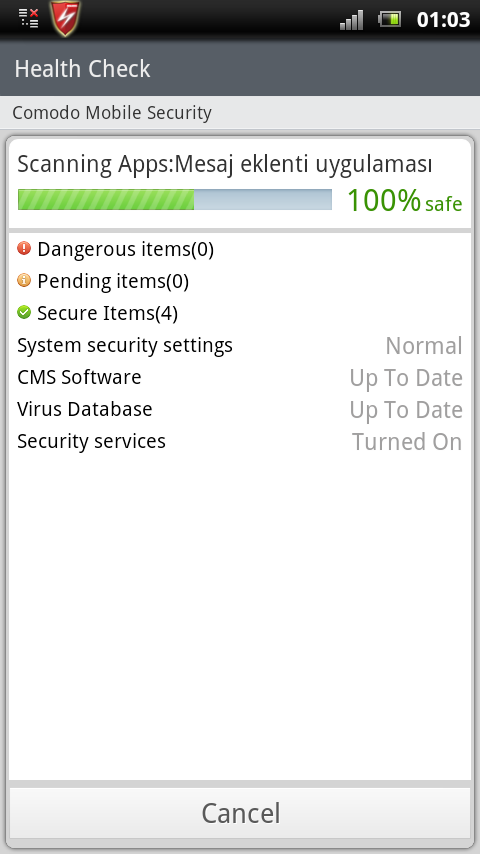Expand the Dangerous items(0) list

pyautogui.click(x=240, y=249)
